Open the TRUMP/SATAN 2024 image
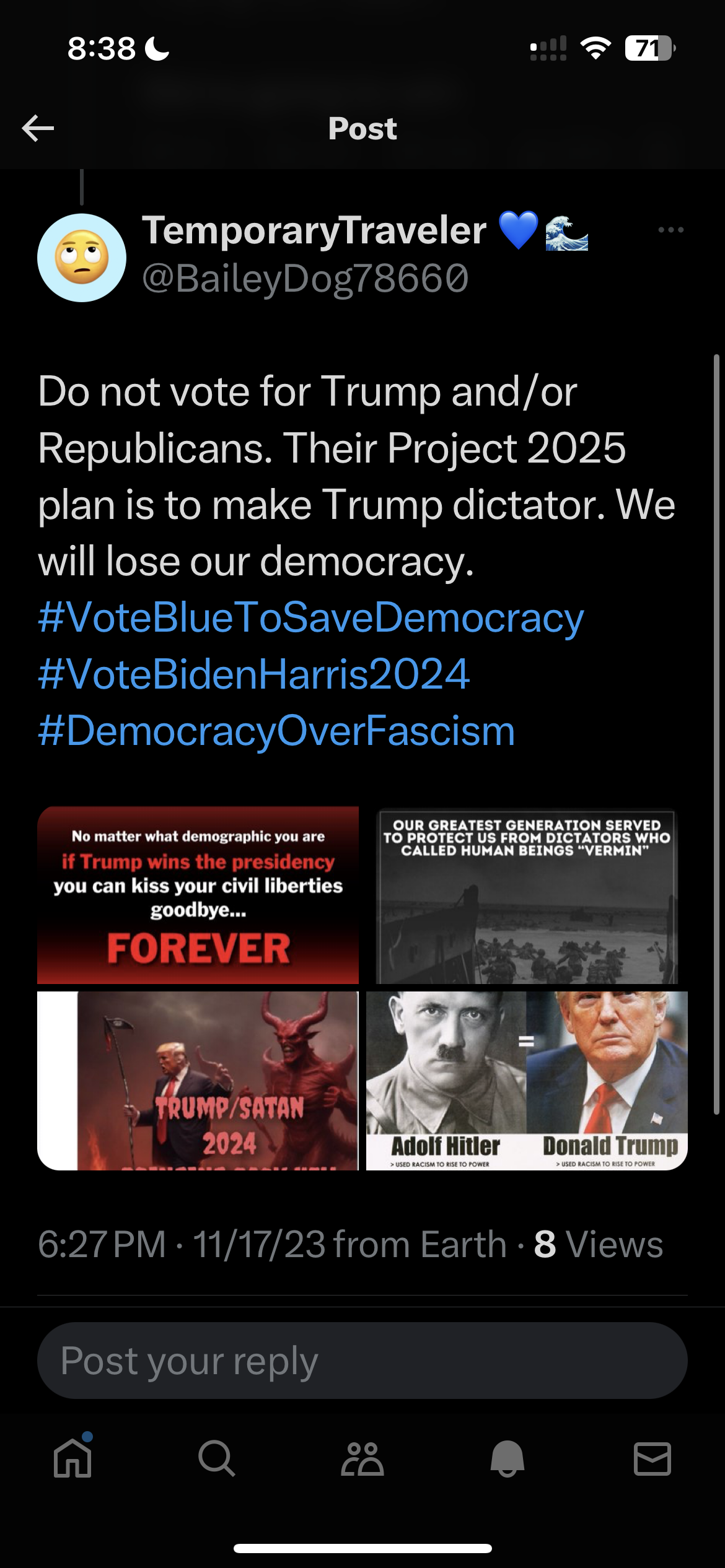725x1568 pixels. (x=198, y=1081)
